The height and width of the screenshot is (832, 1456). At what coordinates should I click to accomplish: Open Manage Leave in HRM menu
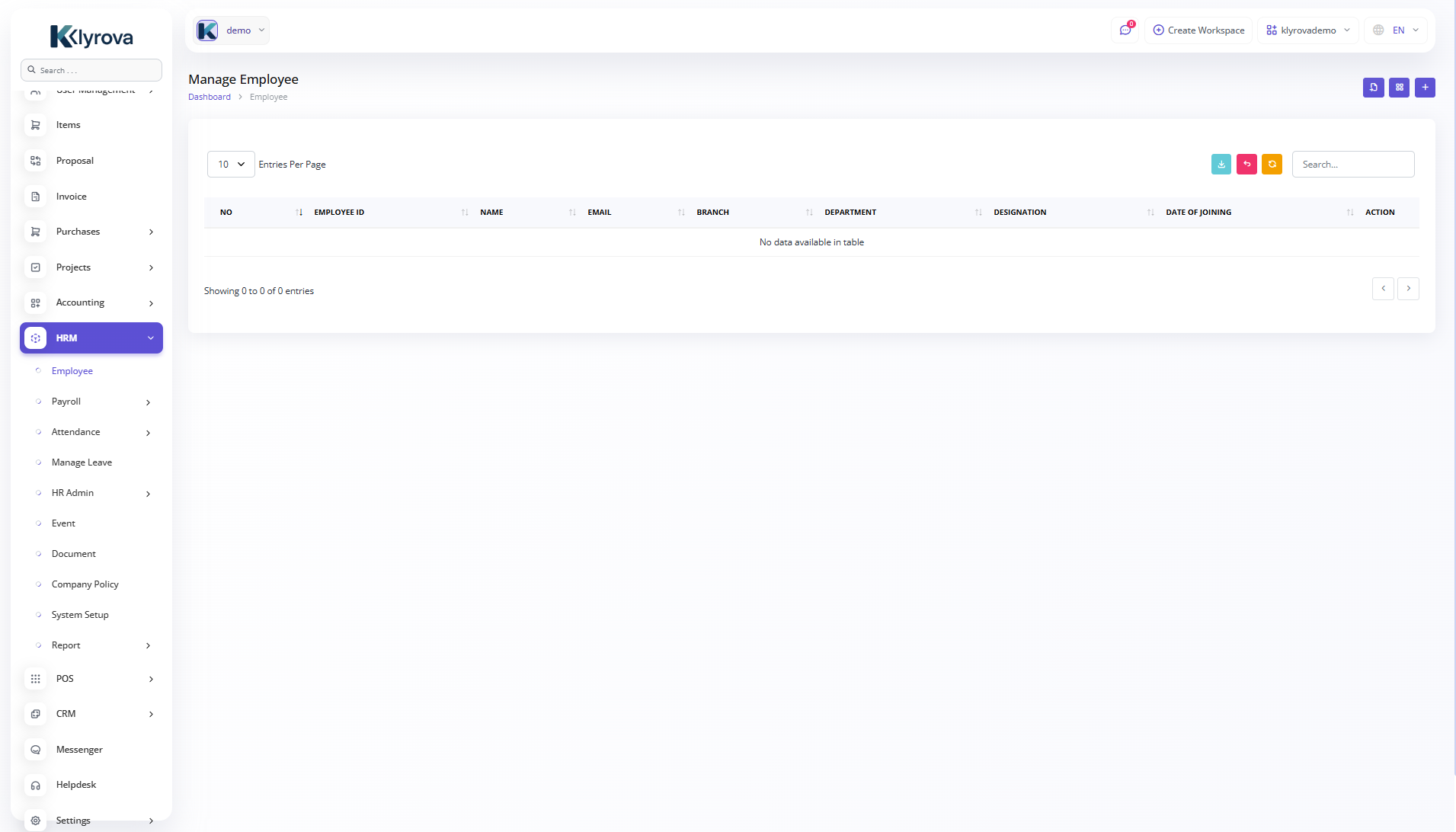[82, 462]
